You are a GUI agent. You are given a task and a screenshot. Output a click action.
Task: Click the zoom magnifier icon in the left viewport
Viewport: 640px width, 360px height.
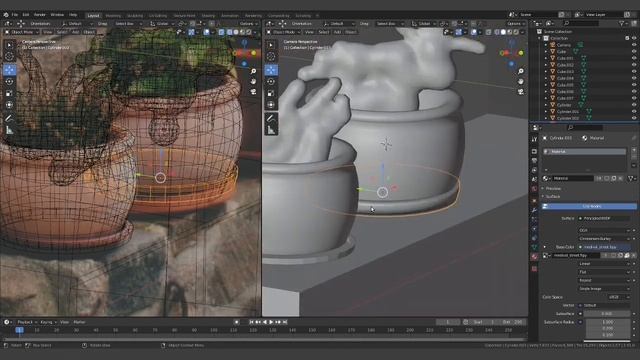(x=253, y=71)
